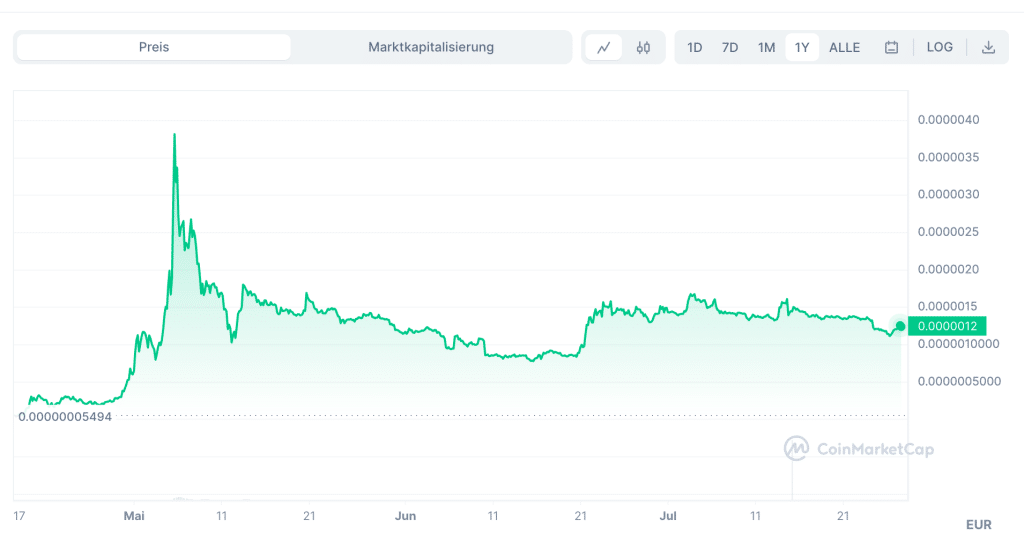Click the low price label 0.00000005494
Viewport: 1024px width, 549px height.
pyautogui.click(x=65, y=416)
